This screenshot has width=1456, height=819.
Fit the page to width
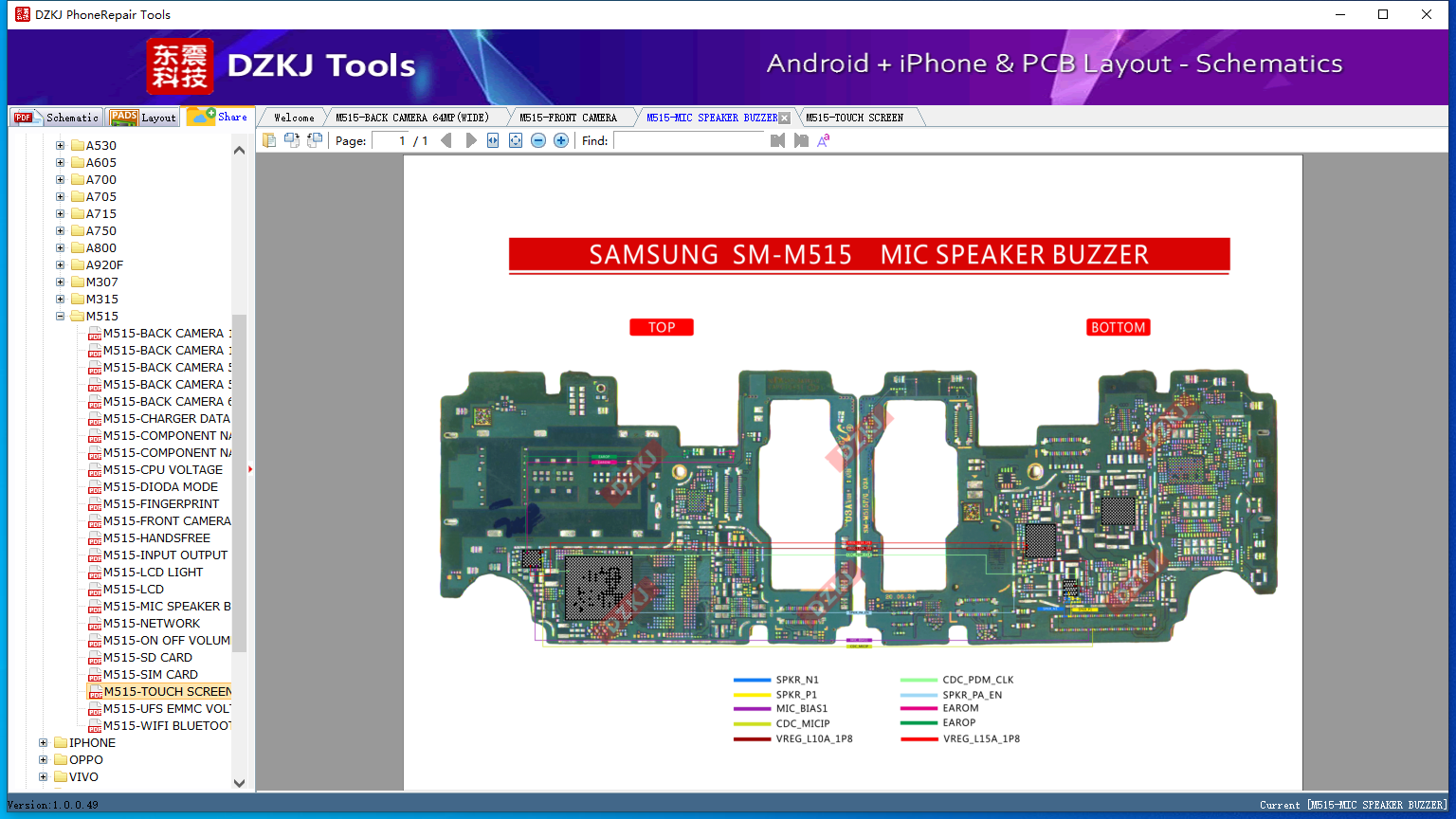click(493, 140)
